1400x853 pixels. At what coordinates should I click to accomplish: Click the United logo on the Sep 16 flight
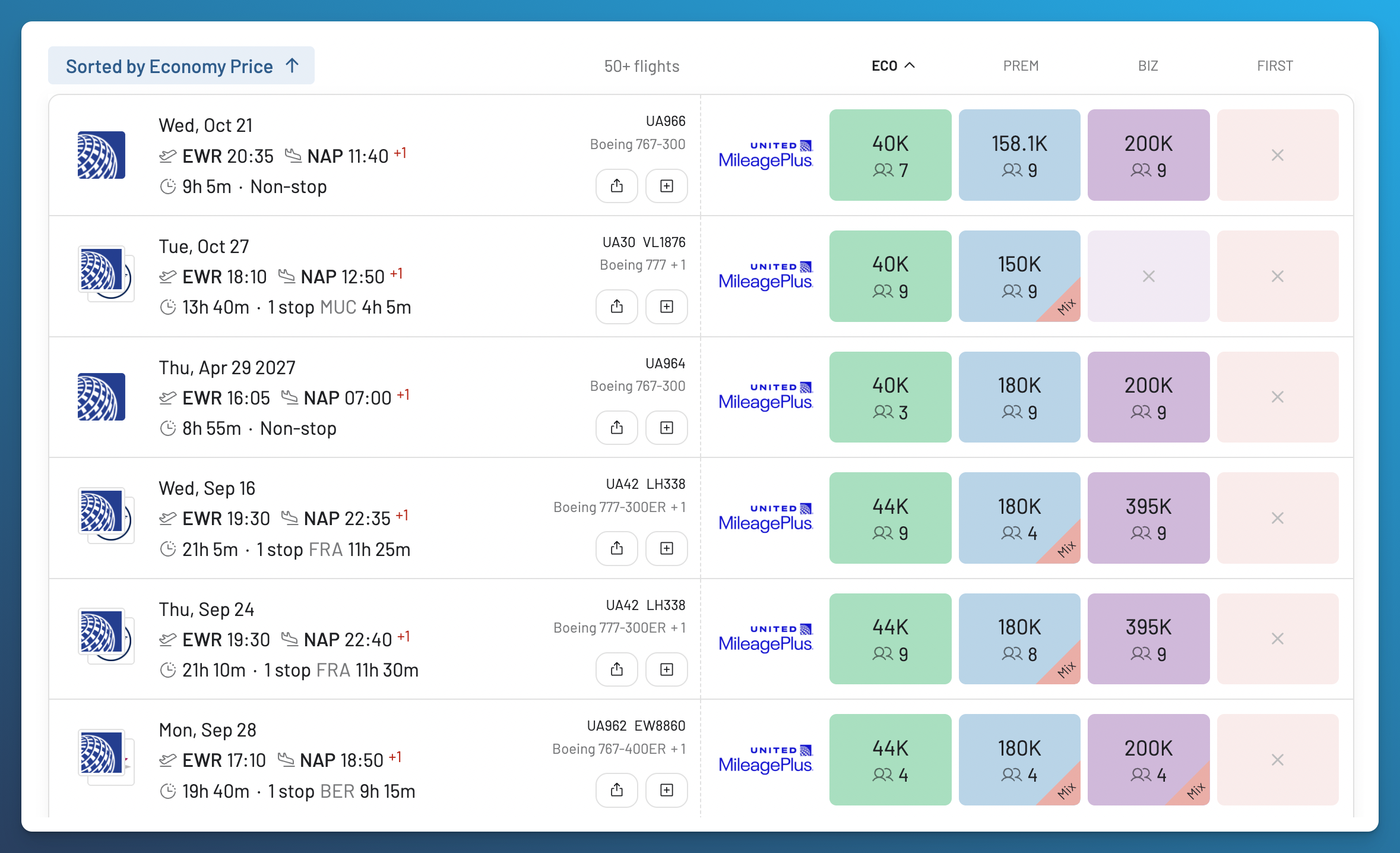click(102, 511)
